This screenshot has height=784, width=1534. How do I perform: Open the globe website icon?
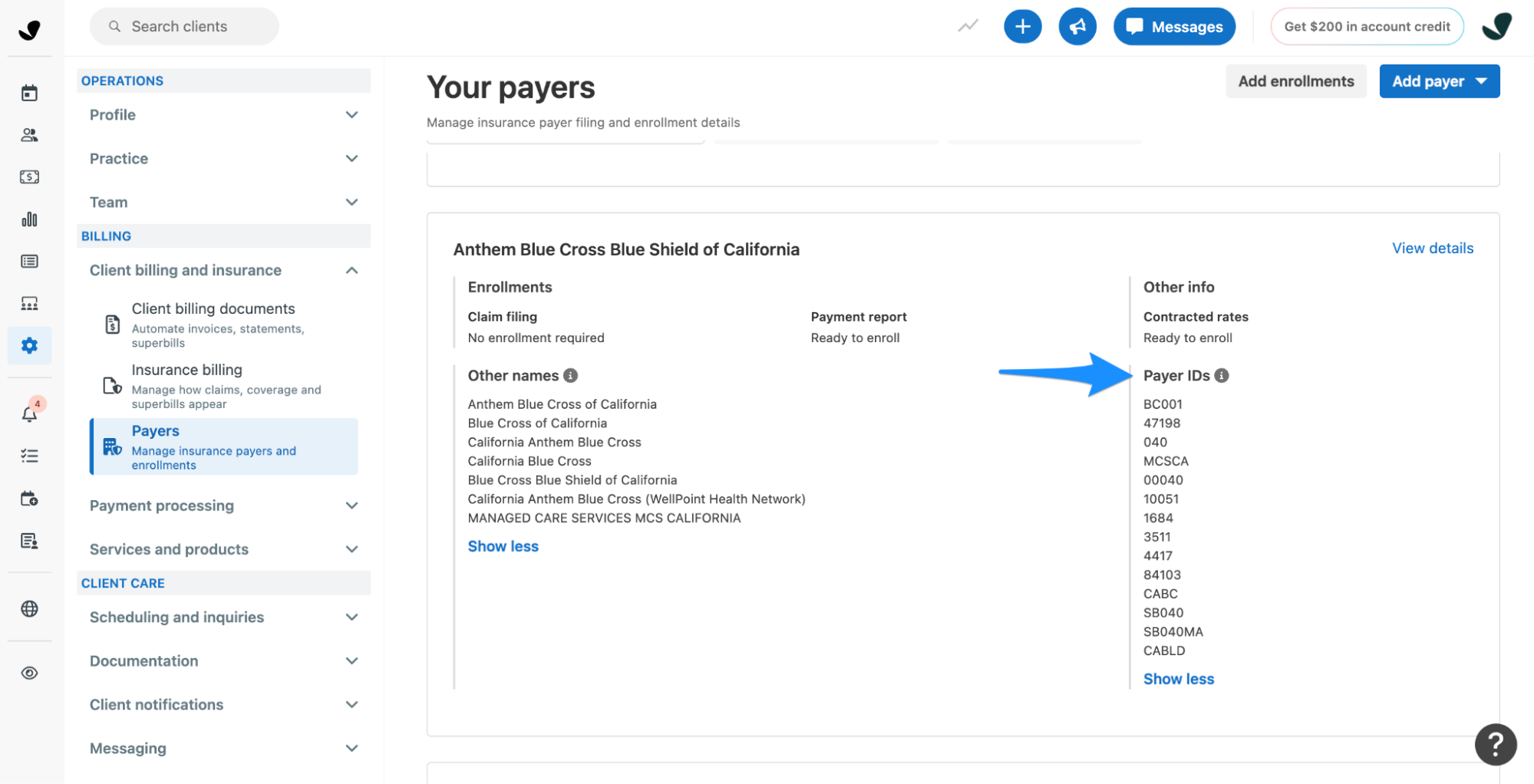pyautogui.click(x=29, y=608)
